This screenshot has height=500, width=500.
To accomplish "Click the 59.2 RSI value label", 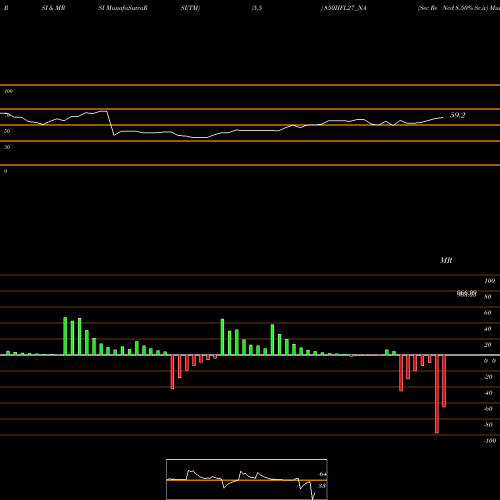I will (457, 115).
